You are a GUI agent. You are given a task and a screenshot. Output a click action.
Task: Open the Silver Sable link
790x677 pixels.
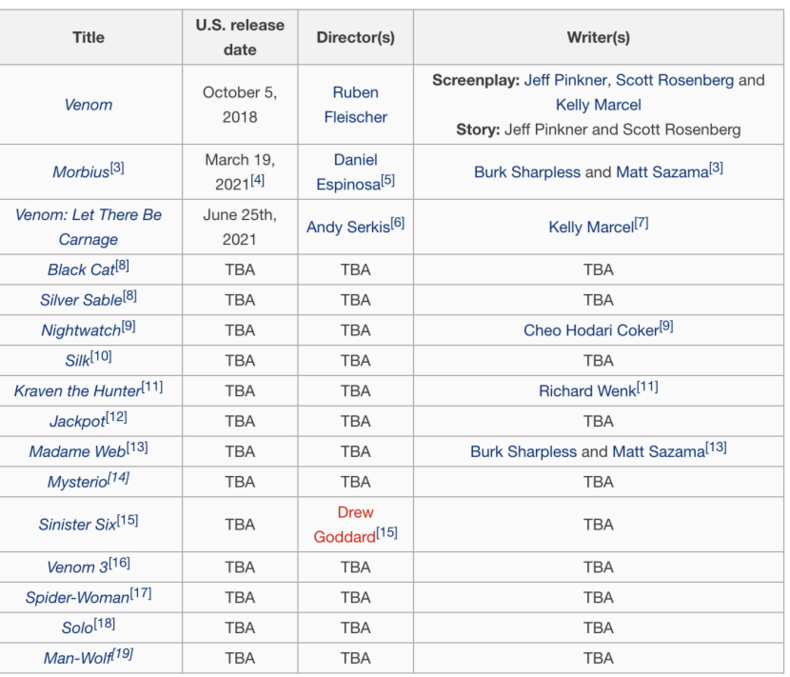click(81, 300)
